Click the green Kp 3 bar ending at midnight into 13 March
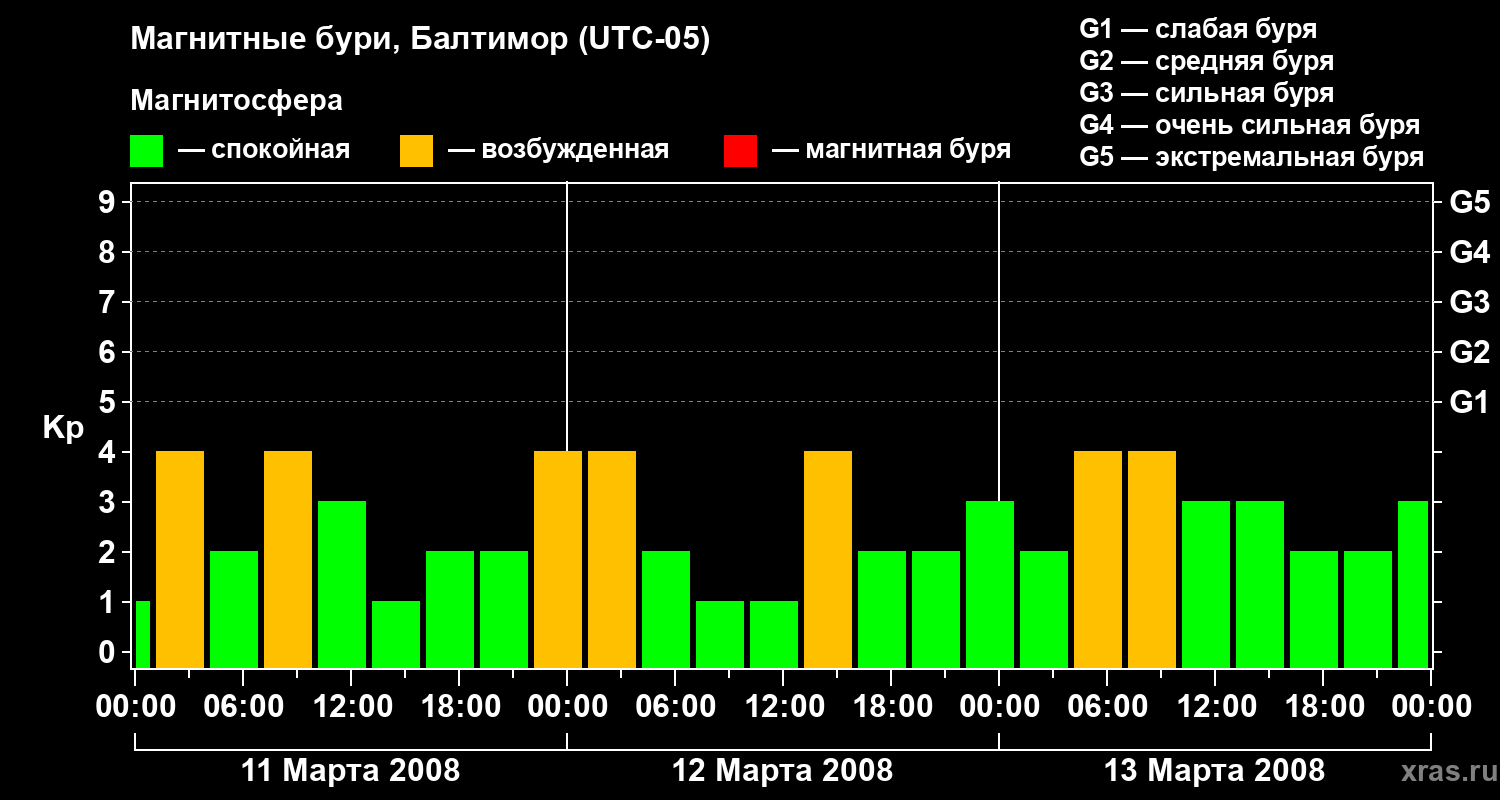 pyautogui.click(x=990, y=584)
